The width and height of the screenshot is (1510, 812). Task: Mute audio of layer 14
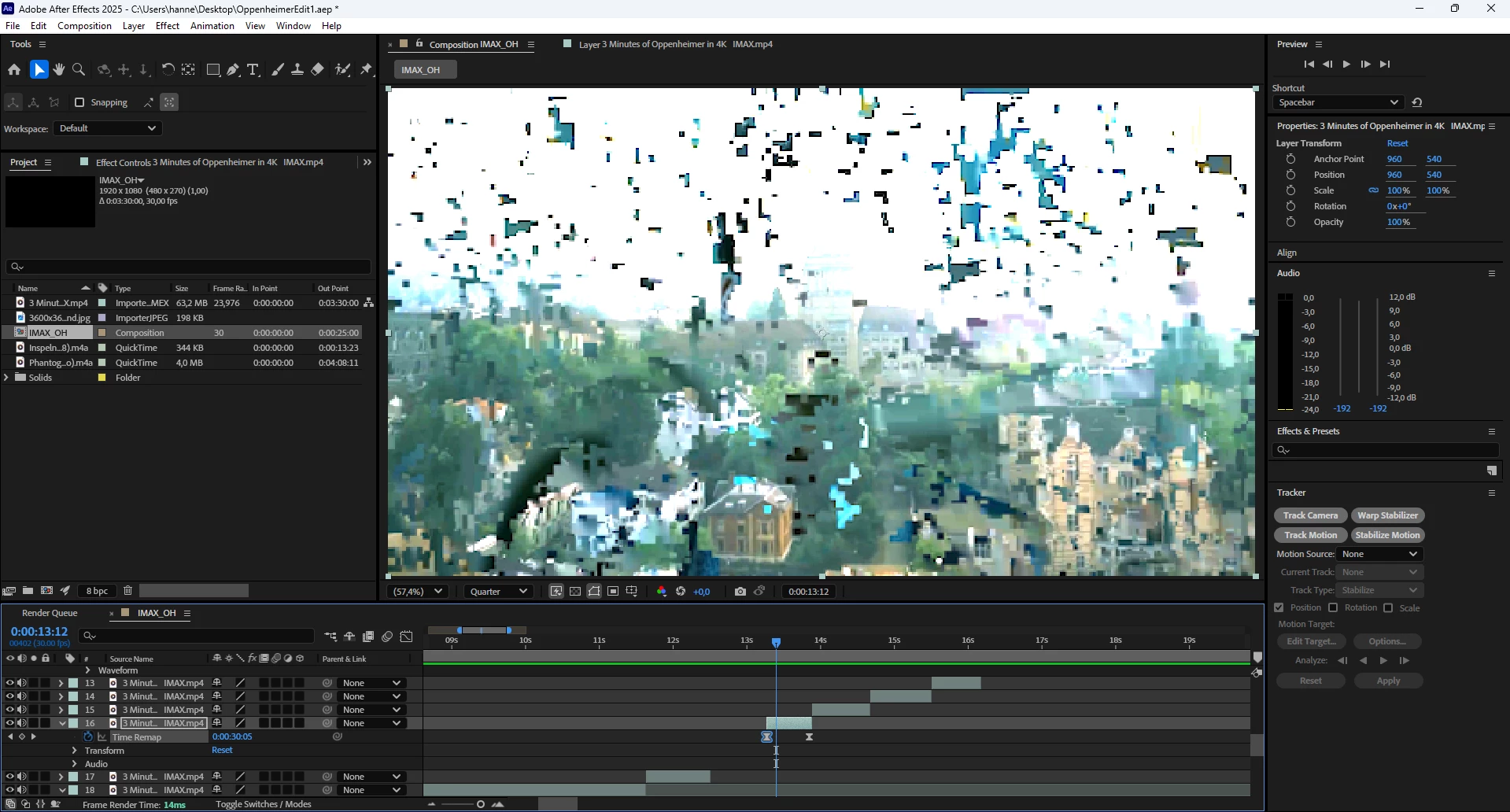[x=22, y=696]
